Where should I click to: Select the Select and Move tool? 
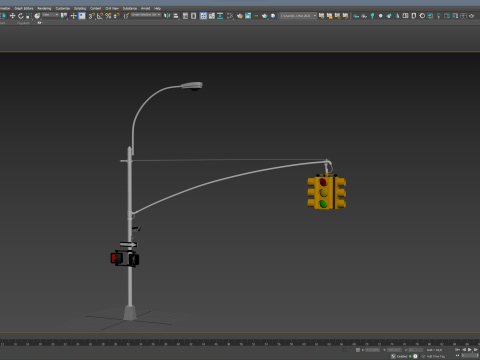pyautogui.click(x=12, y=16)
